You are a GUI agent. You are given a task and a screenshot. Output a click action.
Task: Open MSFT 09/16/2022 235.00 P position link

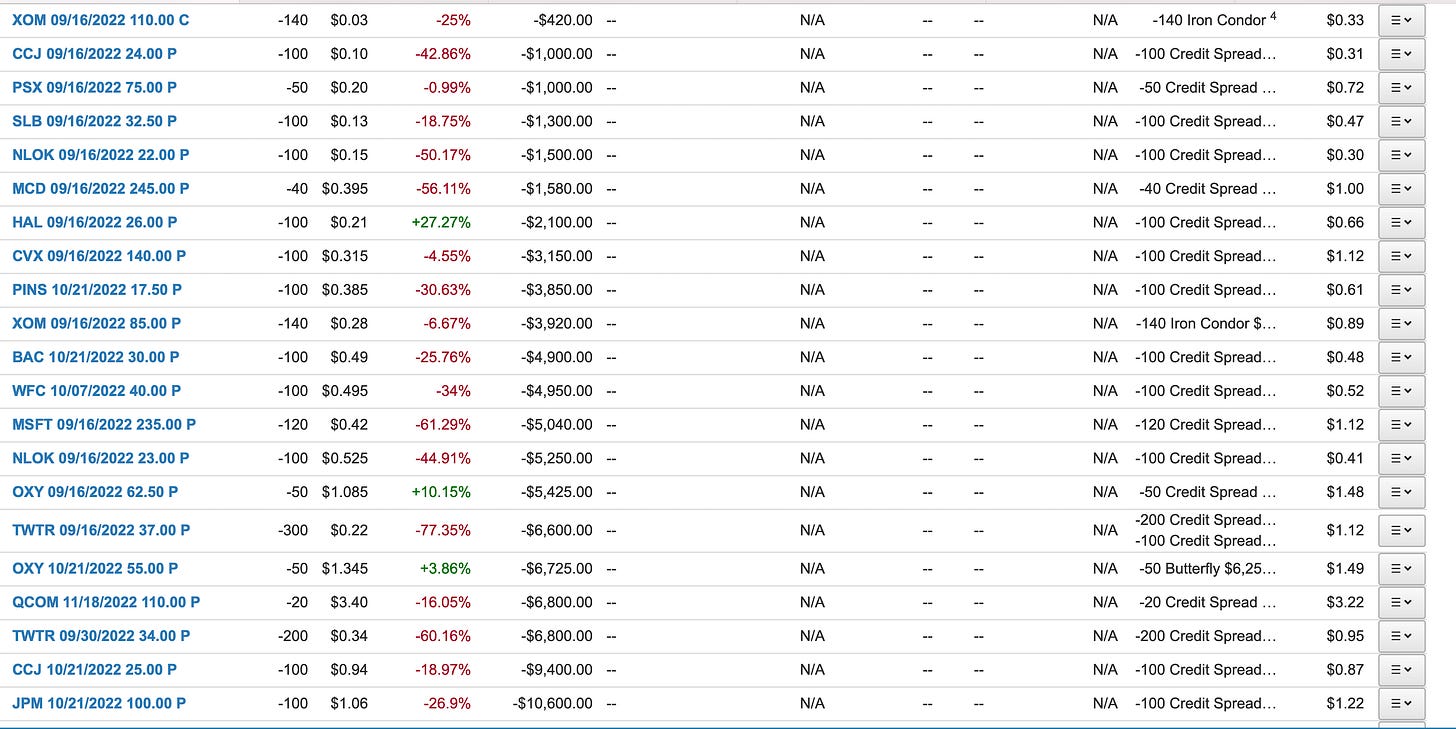click(104, 424)
